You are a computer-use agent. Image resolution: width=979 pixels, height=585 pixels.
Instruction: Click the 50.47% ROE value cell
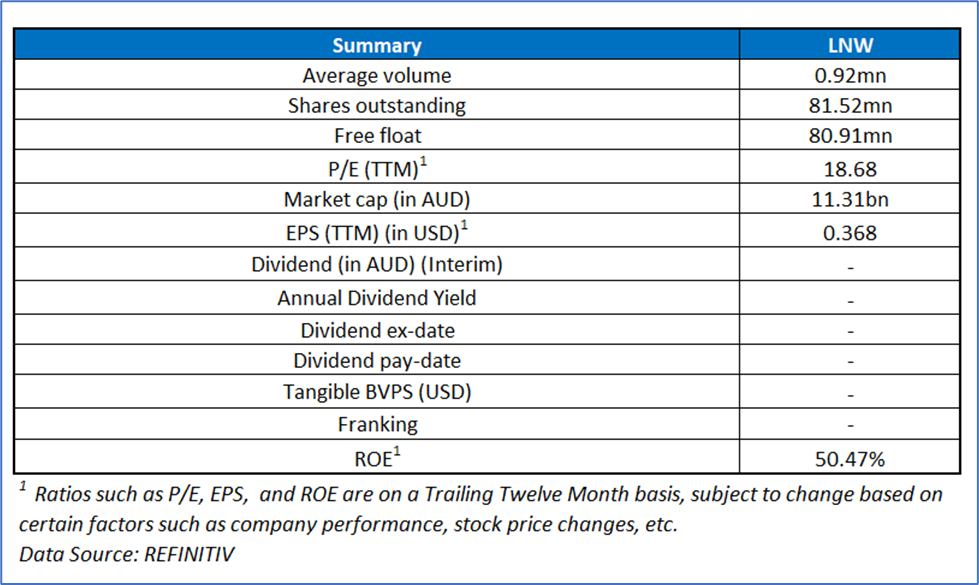[850, 456]
